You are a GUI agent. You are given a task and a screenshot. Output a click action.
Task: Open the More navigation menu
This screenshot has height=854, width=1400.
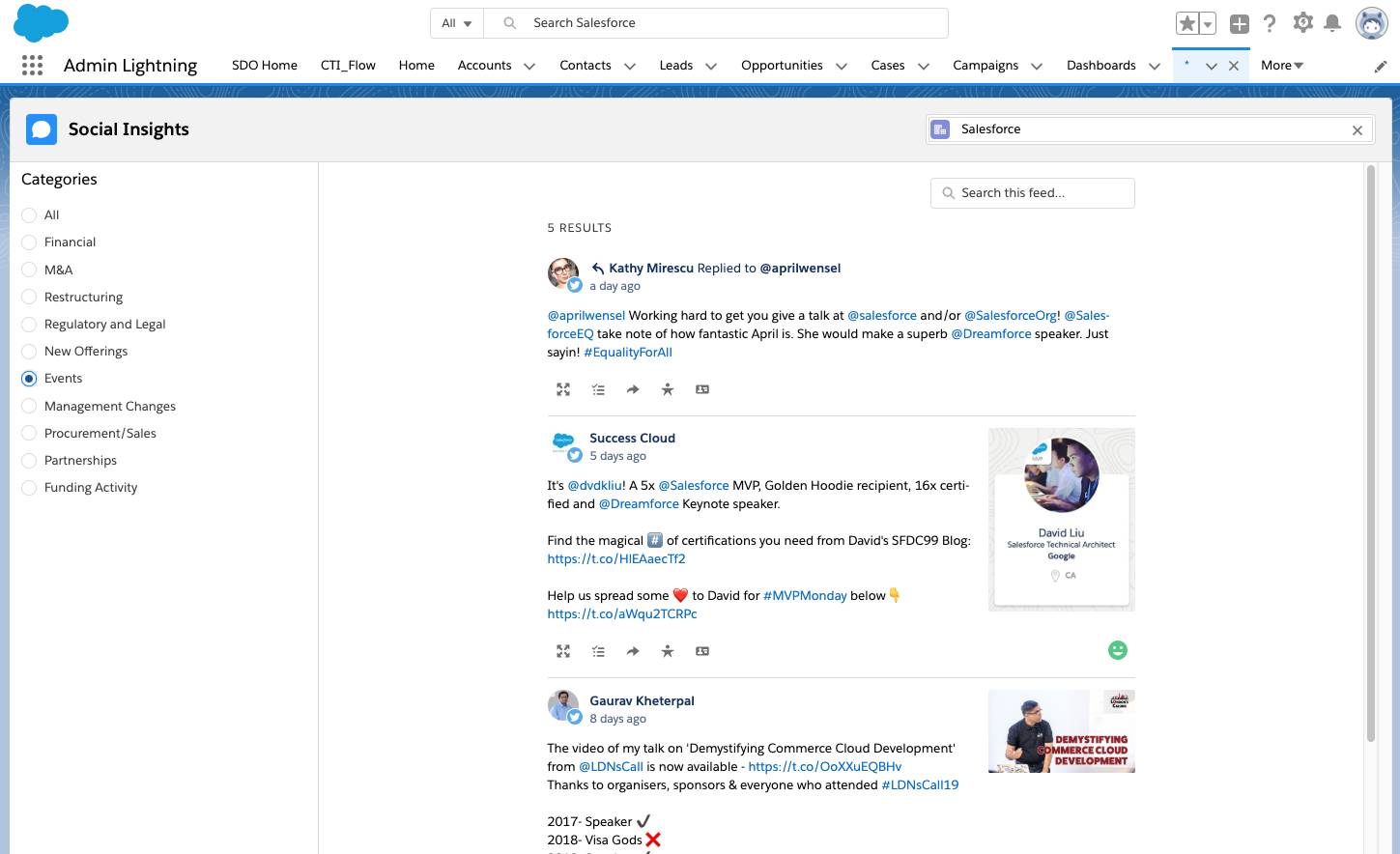click(1282, 65)
